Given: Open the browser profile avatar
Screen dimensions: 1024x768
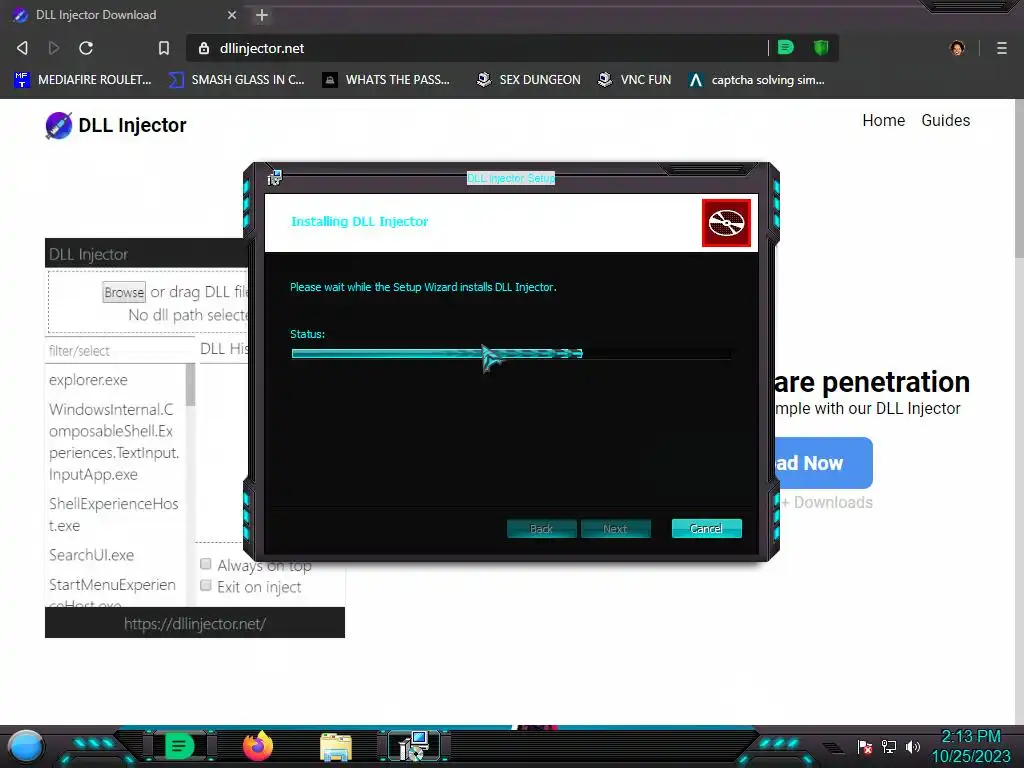Looking at the screenshot, I should point(957,48).
